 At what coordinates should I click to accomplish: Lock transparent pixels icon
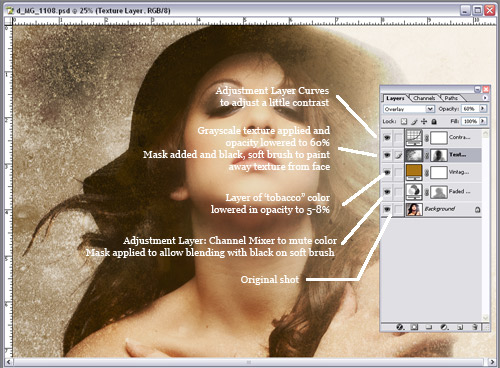pyautogui.click(x=404, y=121)
